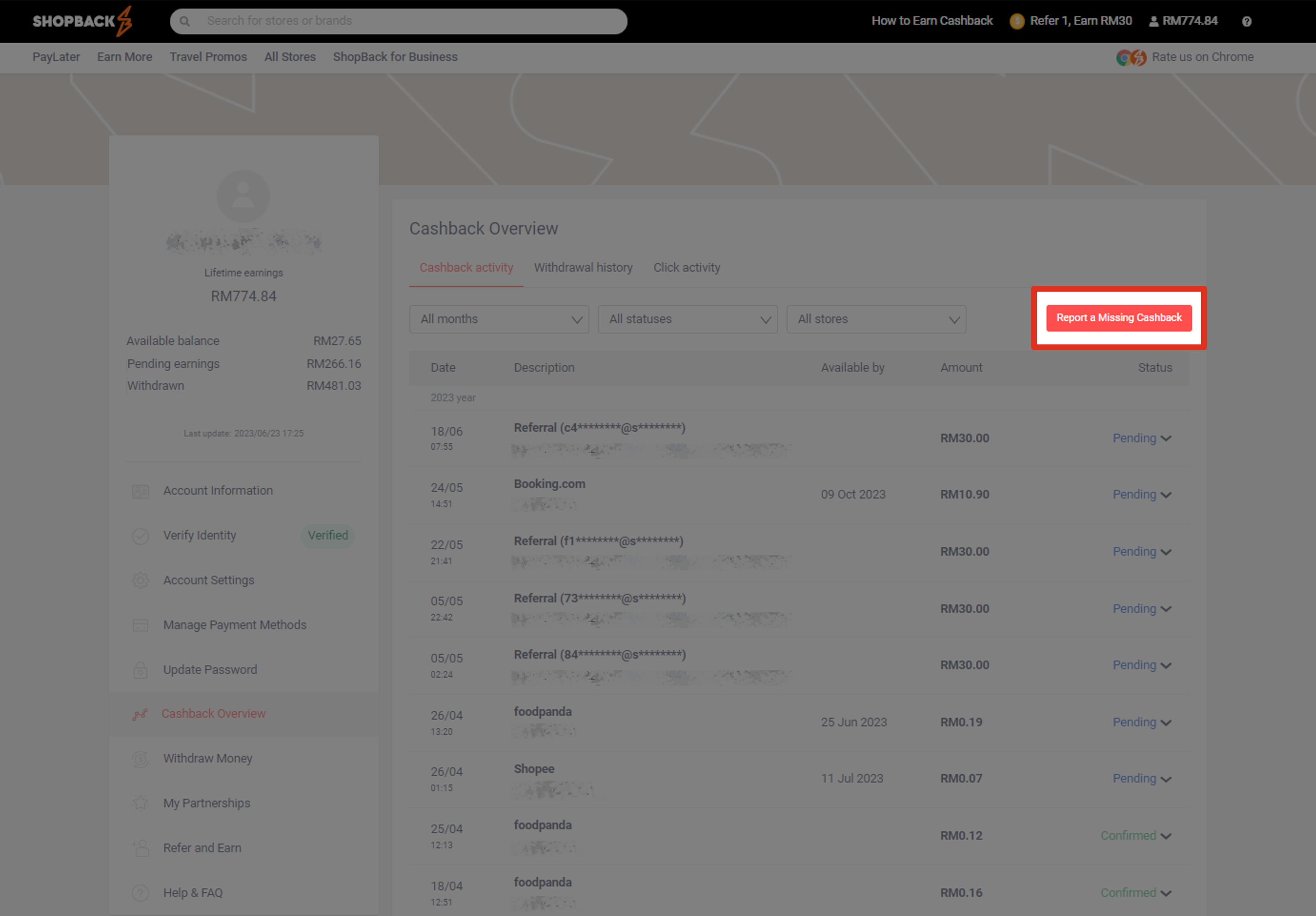The width and height of the screenshot is (1316, 916).
Task: Switch to the Click activity tab
Action: tap(687, 268)
